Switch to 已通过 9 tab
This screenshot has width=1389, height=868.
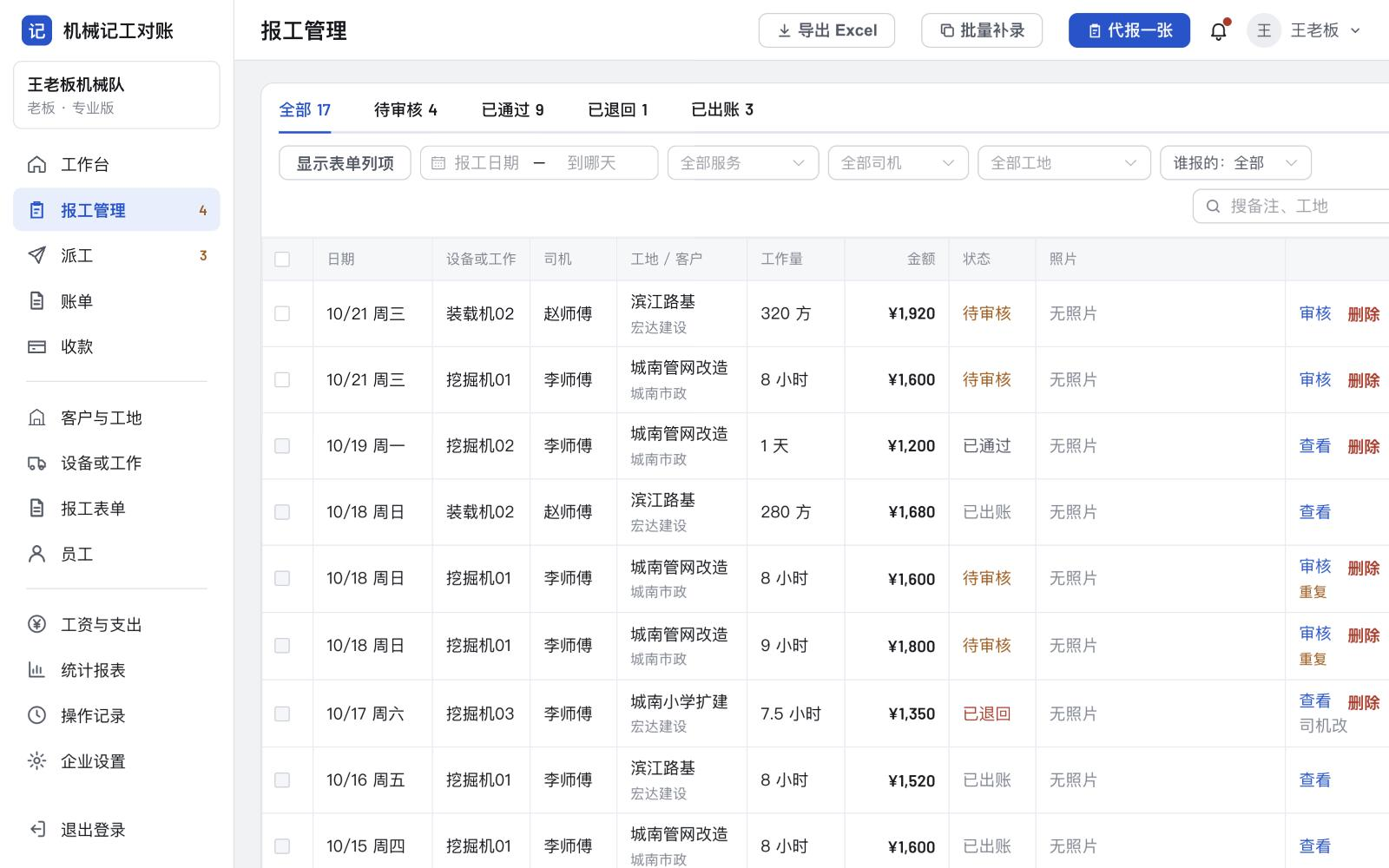[513, 110]
